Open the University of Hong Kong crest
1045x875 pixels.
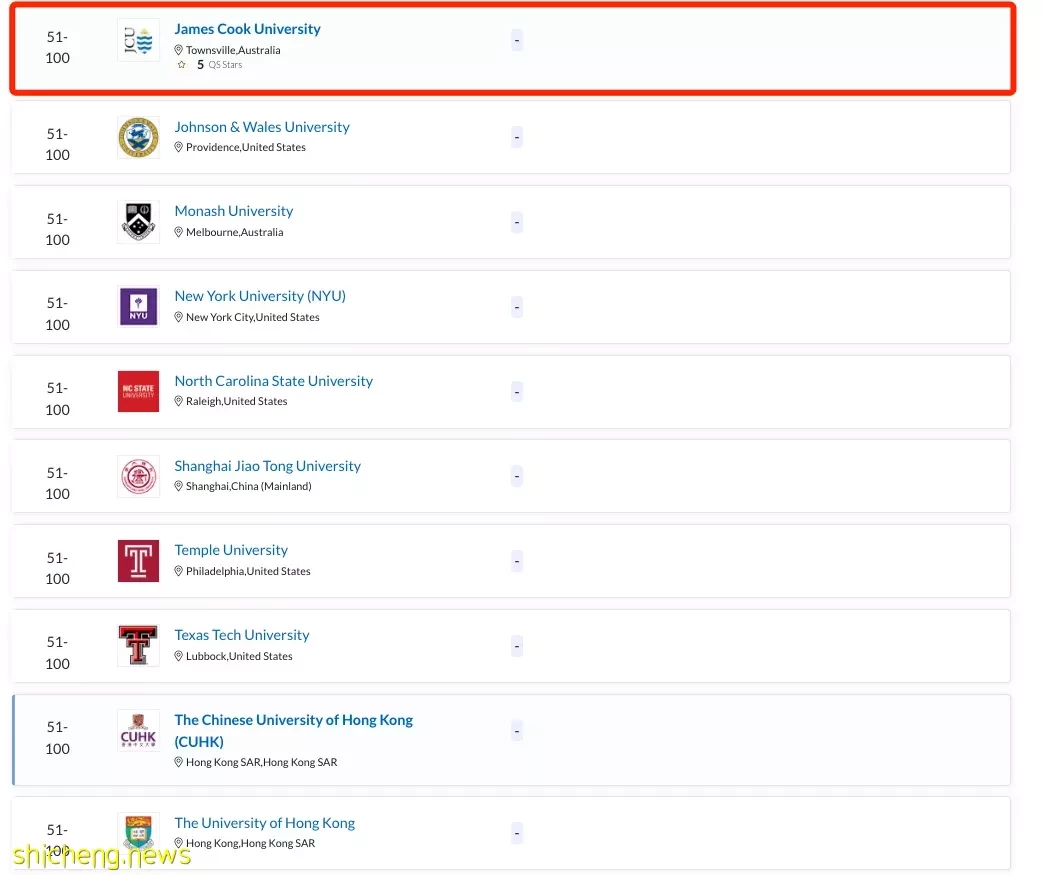point(138,832)
